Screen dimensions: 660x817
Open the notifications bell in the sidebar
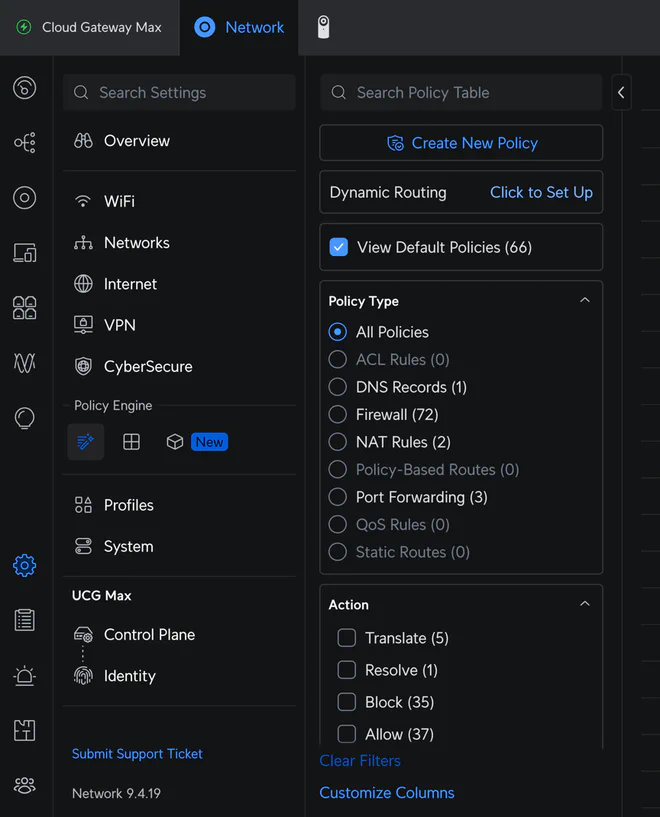24,676
